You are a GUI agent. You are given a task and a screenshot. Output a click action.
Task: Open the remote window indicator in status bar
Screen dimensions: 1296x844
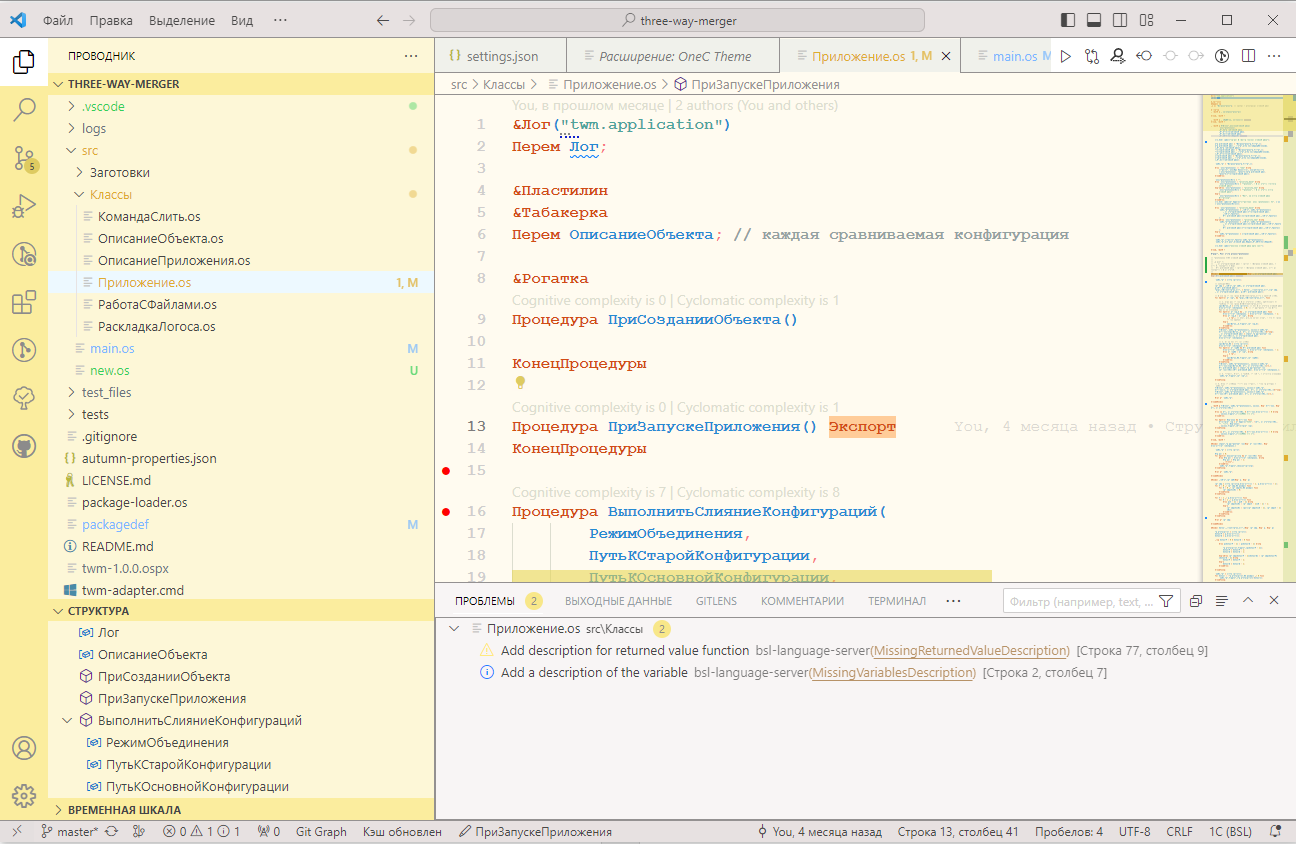pos(16,832)
